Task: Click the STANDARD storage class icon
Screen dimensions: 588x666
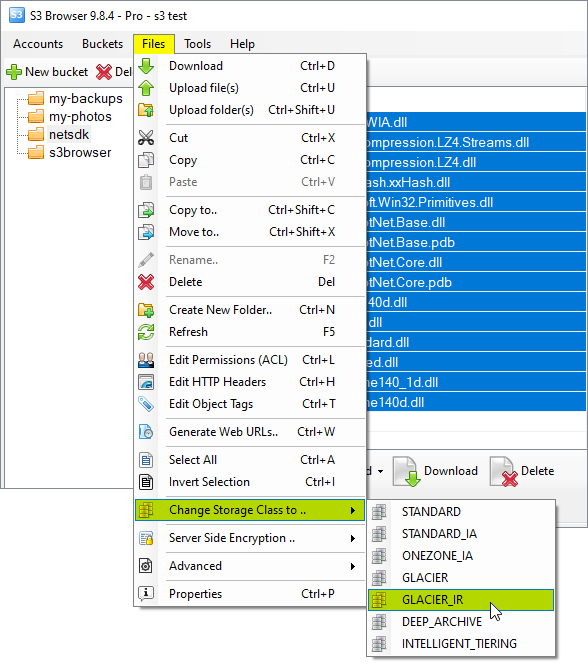Action: click(379, 512)
